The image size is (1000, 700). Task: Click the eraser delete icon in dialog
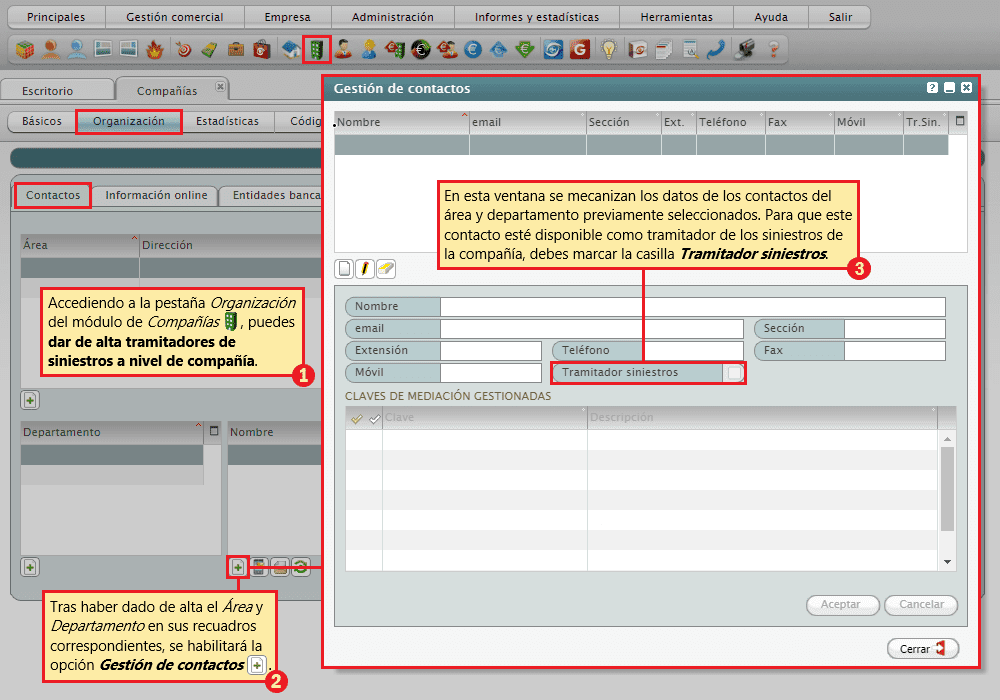[386, 269]
